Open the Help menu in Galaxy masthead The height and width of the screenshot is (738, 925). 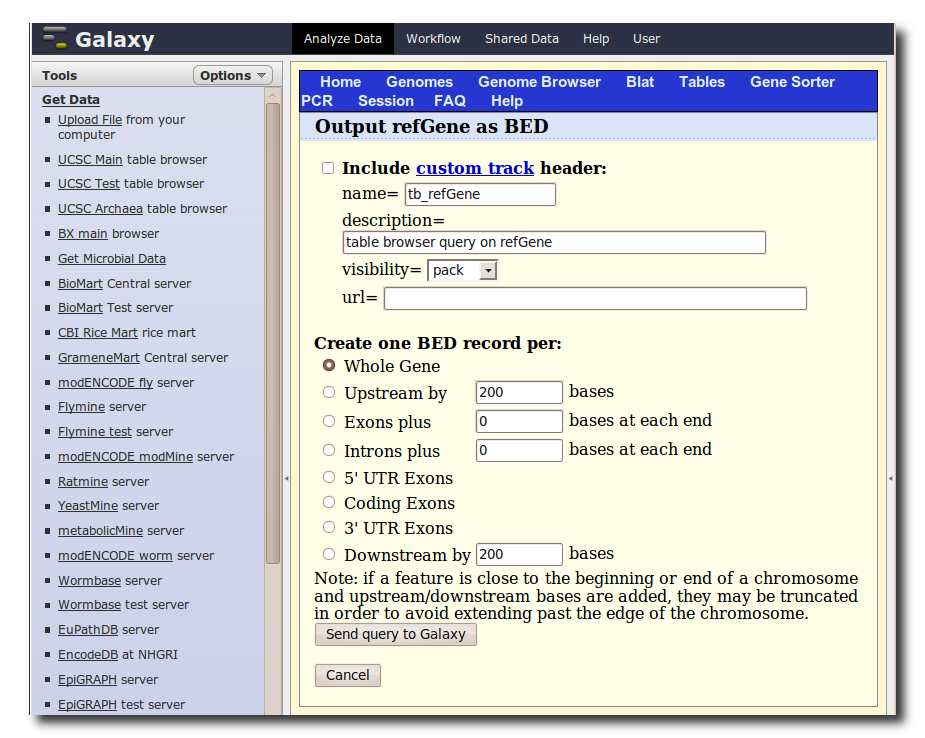coord(596,39)
